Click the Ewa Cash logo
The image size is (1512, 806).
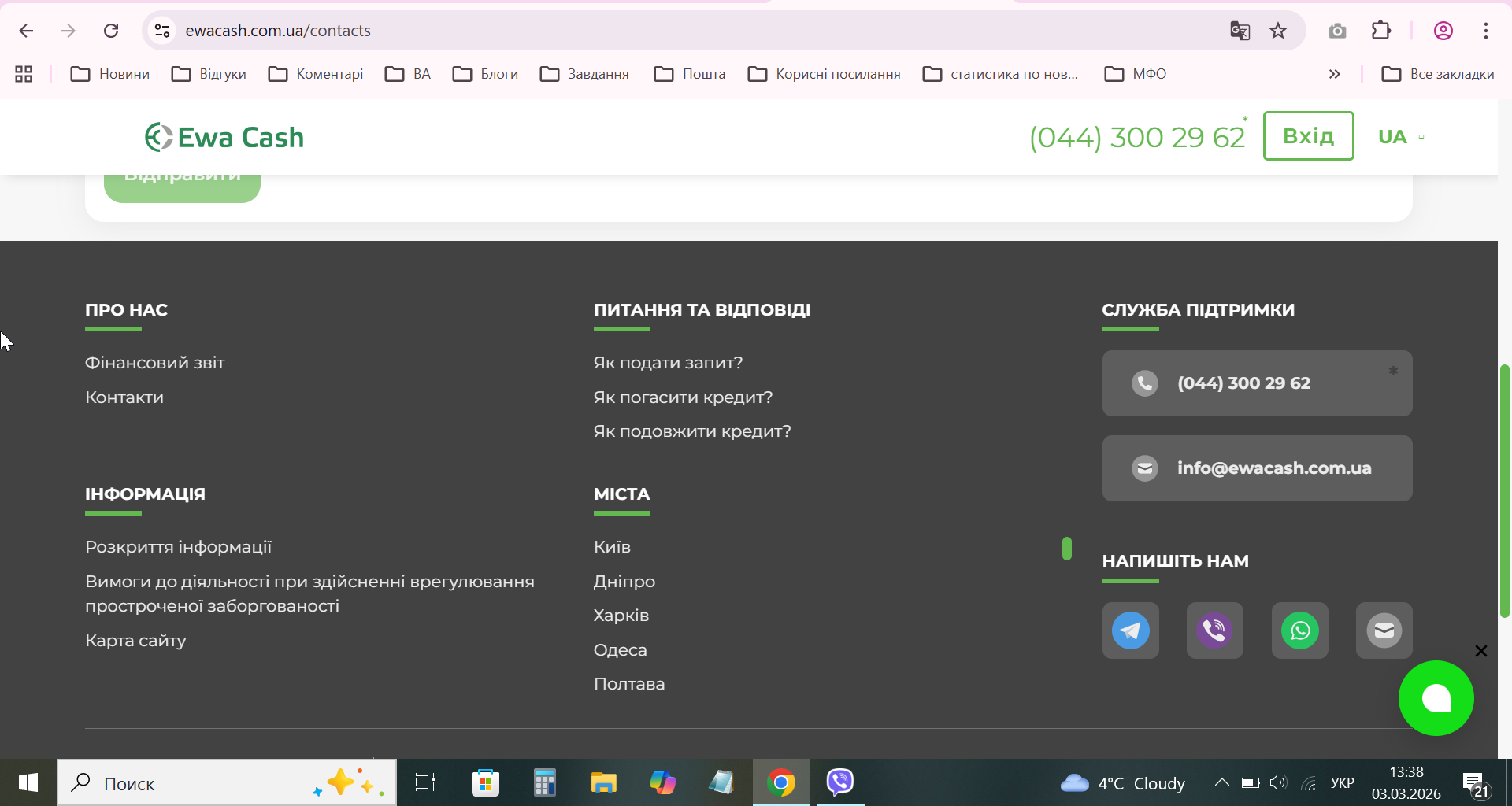coord(224,137)
